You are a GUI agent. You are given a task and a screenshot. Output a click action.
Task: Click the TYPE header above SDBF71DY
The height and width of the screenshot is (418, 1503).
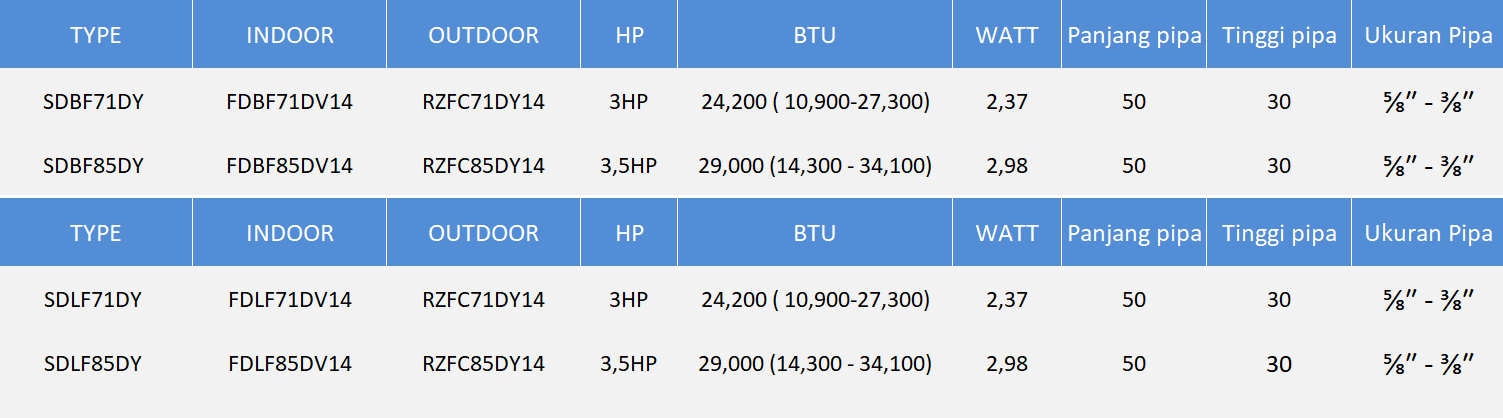(x=96, y=35)
